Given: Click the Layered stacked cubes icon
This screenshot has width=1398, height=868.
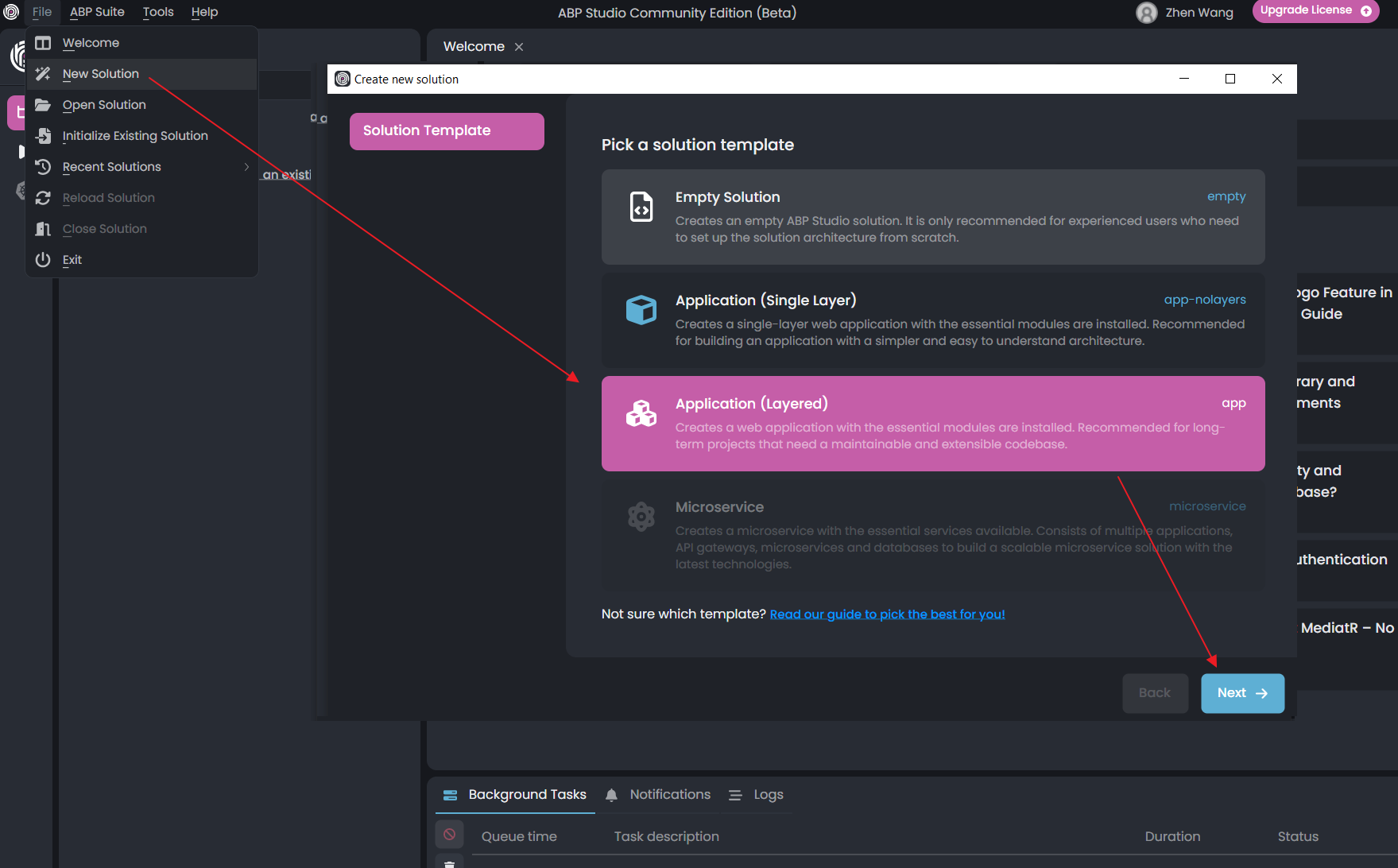Looking at the screenshot, I should pos(641,413).
